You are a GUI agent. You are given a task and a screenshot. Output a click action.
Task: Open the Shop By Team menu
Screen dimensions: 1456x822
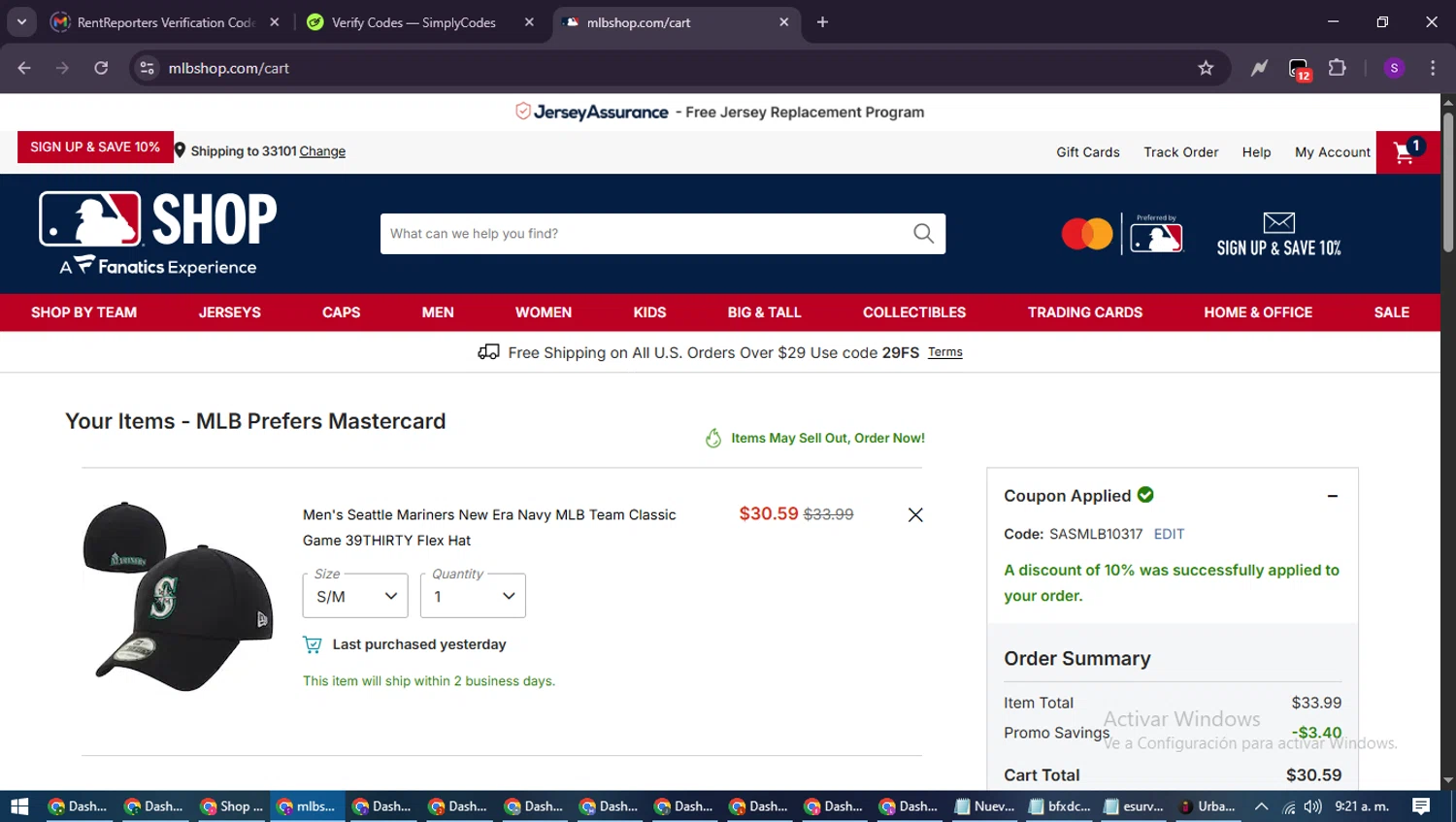coord(83,312)
